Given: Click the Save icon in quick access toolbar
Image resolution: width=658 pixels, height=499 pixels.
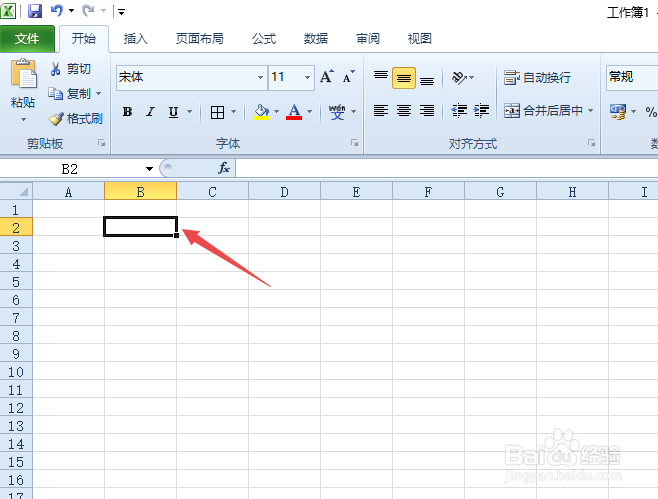Looking at the screenshot, I should (35, 11).
